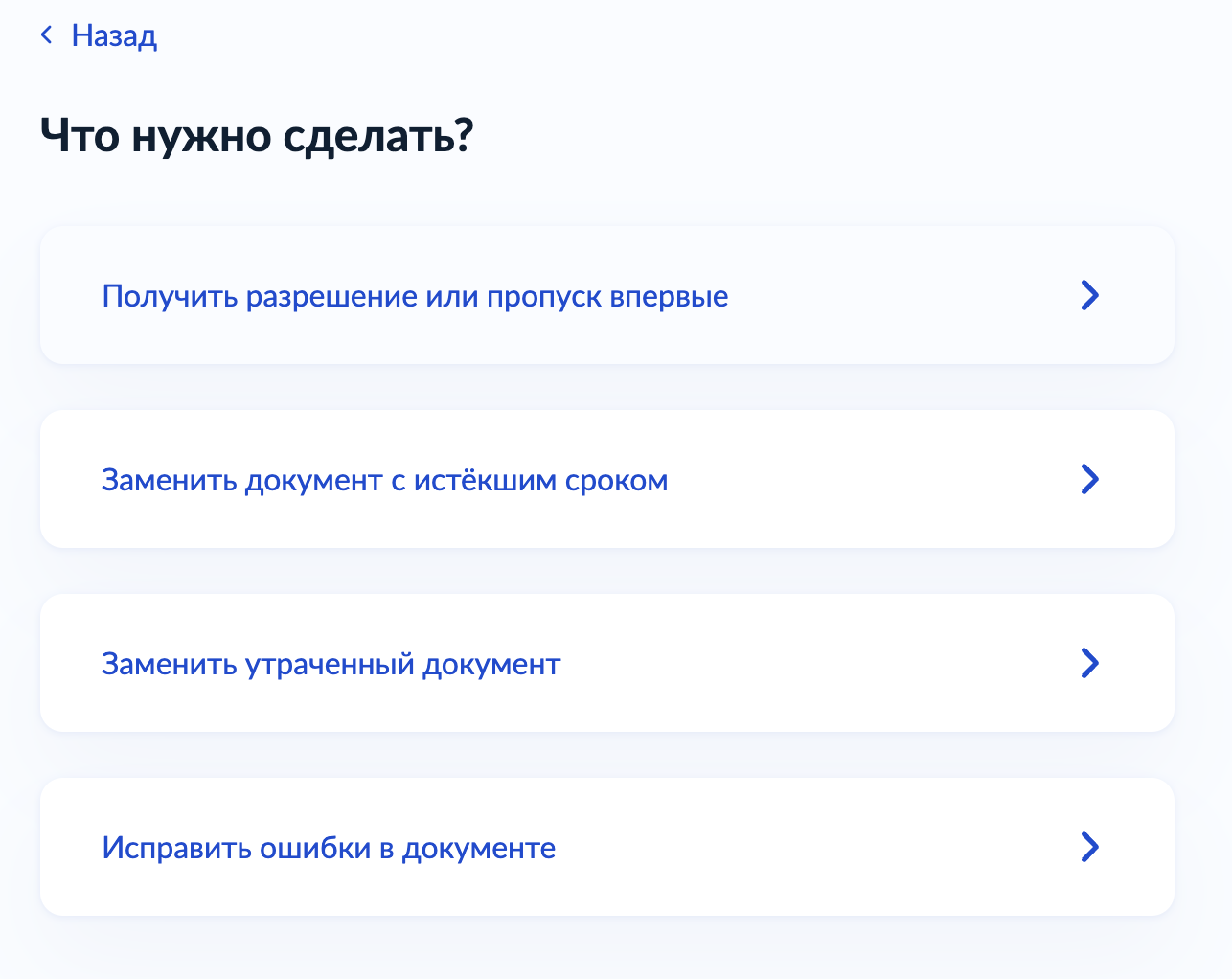Click the heading Что нужно сделать?
1232x979 pixels.
(257, 136)
